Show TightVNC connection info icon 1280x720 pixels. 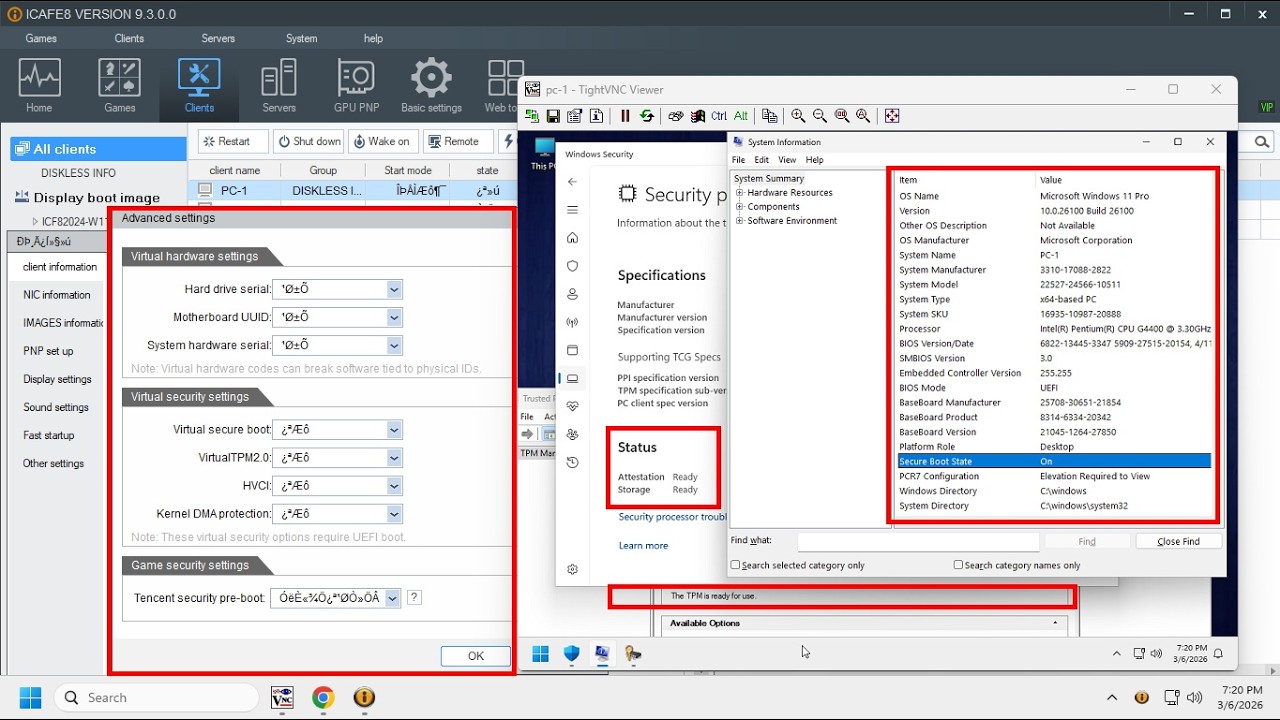[597, 116]
